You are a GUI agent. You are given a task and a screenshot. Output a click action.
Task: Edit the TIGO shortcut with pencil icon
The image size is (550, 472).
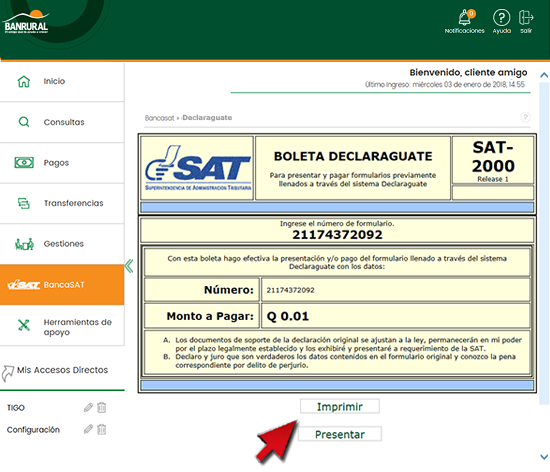click(x=88, y=407)
